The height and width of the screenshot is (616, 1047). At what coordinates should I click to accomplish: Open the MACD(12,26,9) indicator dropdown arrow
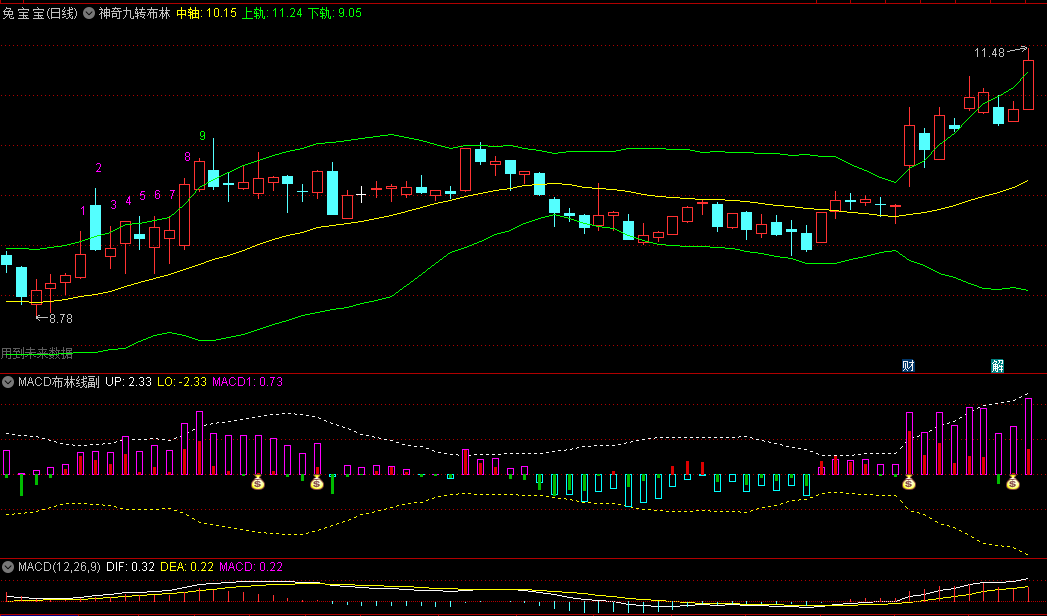pyautogui.click(x=8, y=567)
